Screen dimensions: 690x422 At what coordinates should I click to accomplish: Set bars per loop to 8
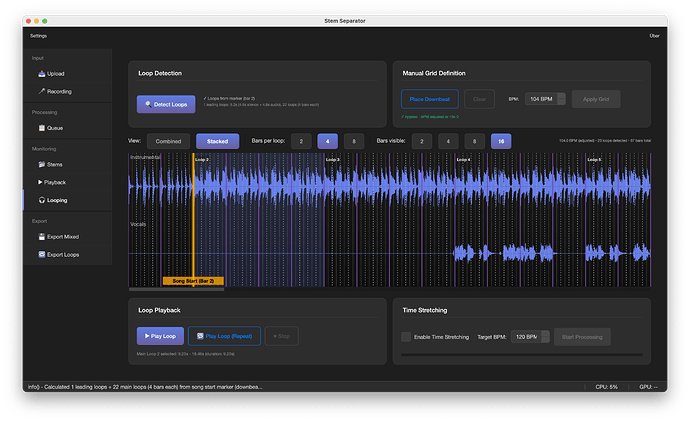tap(354, 142)
